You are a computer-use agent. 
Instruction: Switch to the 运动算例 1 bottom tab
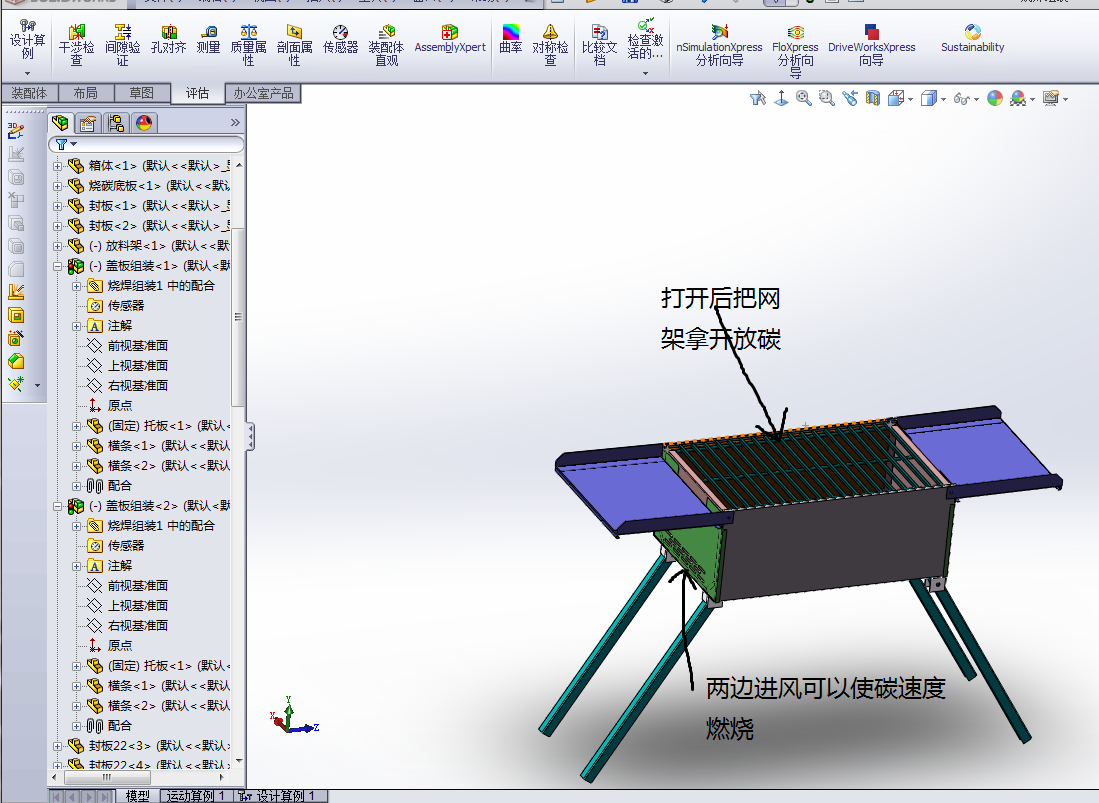tap(196, 796)
